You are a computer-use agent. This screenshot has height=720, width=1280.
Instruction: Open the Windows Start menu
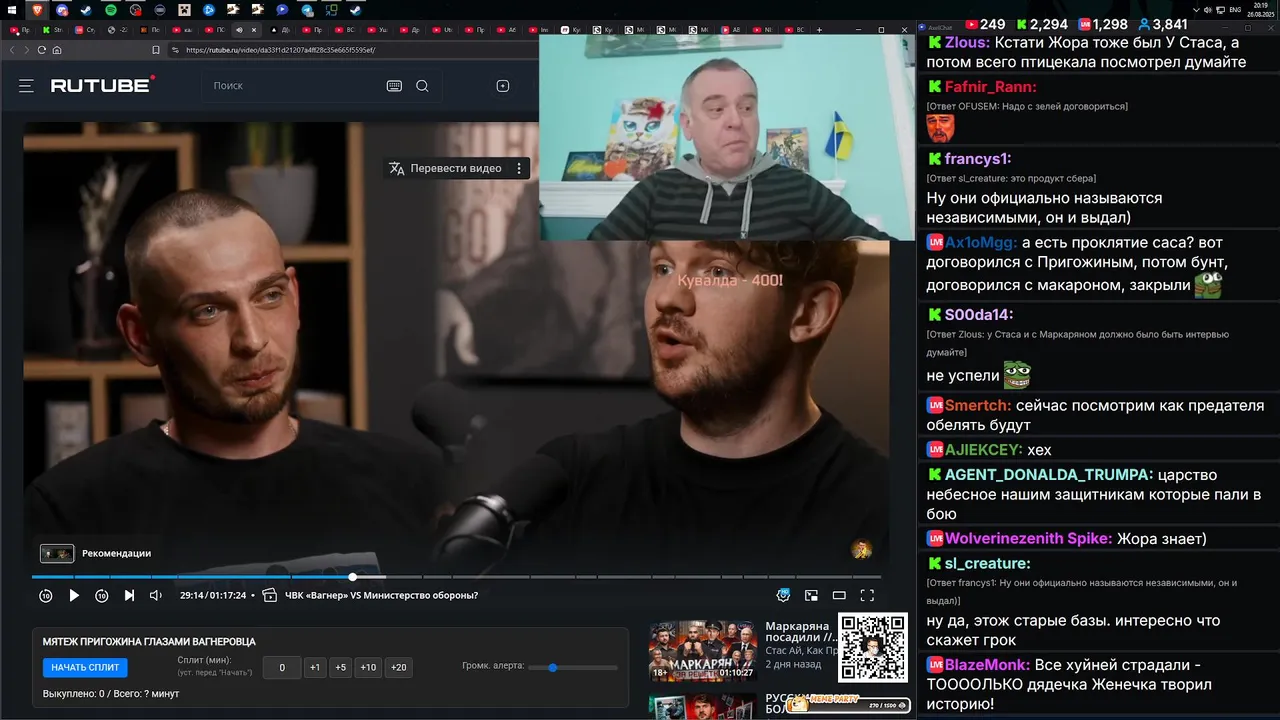pos(12,10)
